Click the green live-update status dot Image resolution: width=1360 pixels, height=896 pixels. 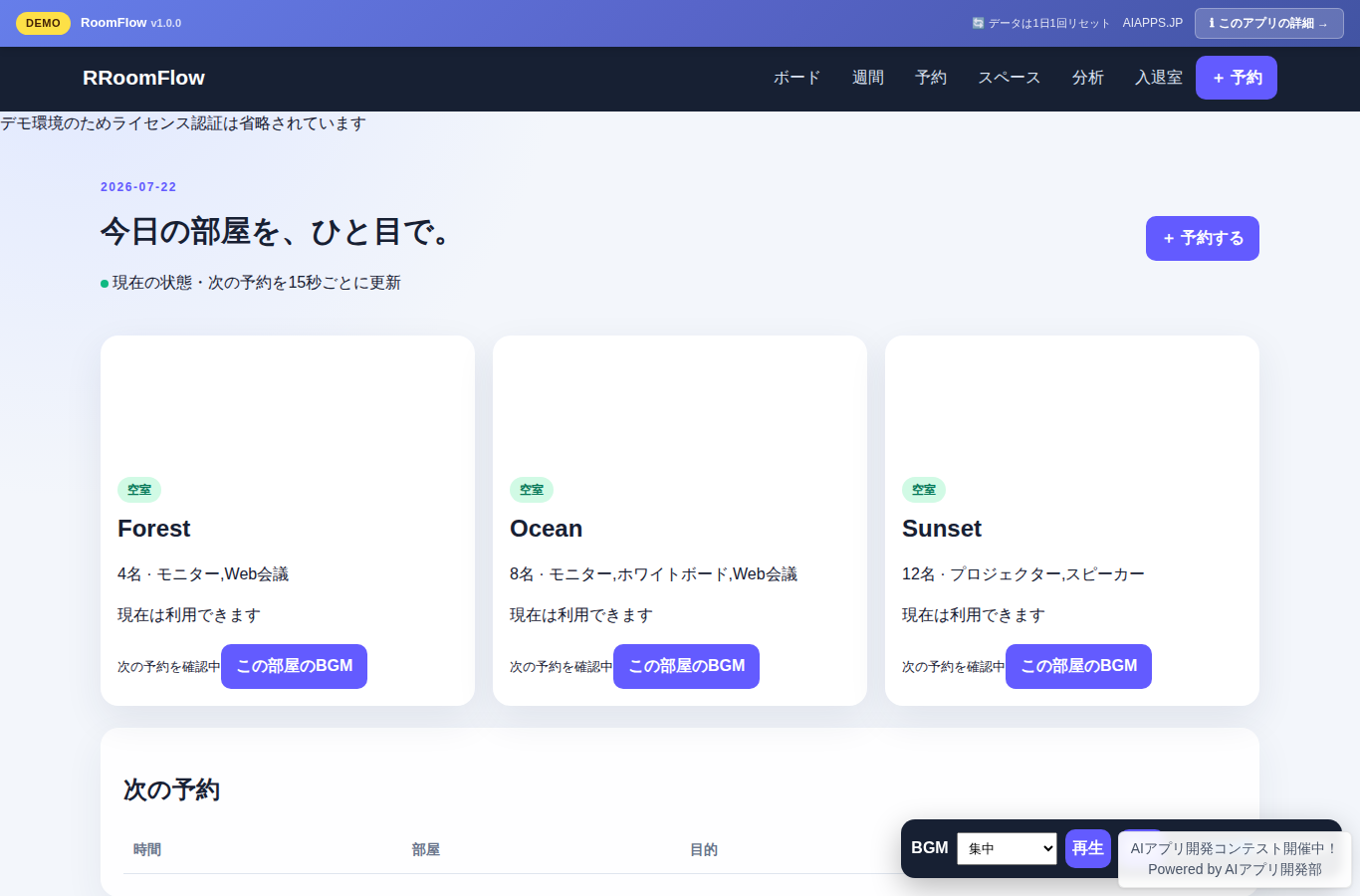[105, 284]
